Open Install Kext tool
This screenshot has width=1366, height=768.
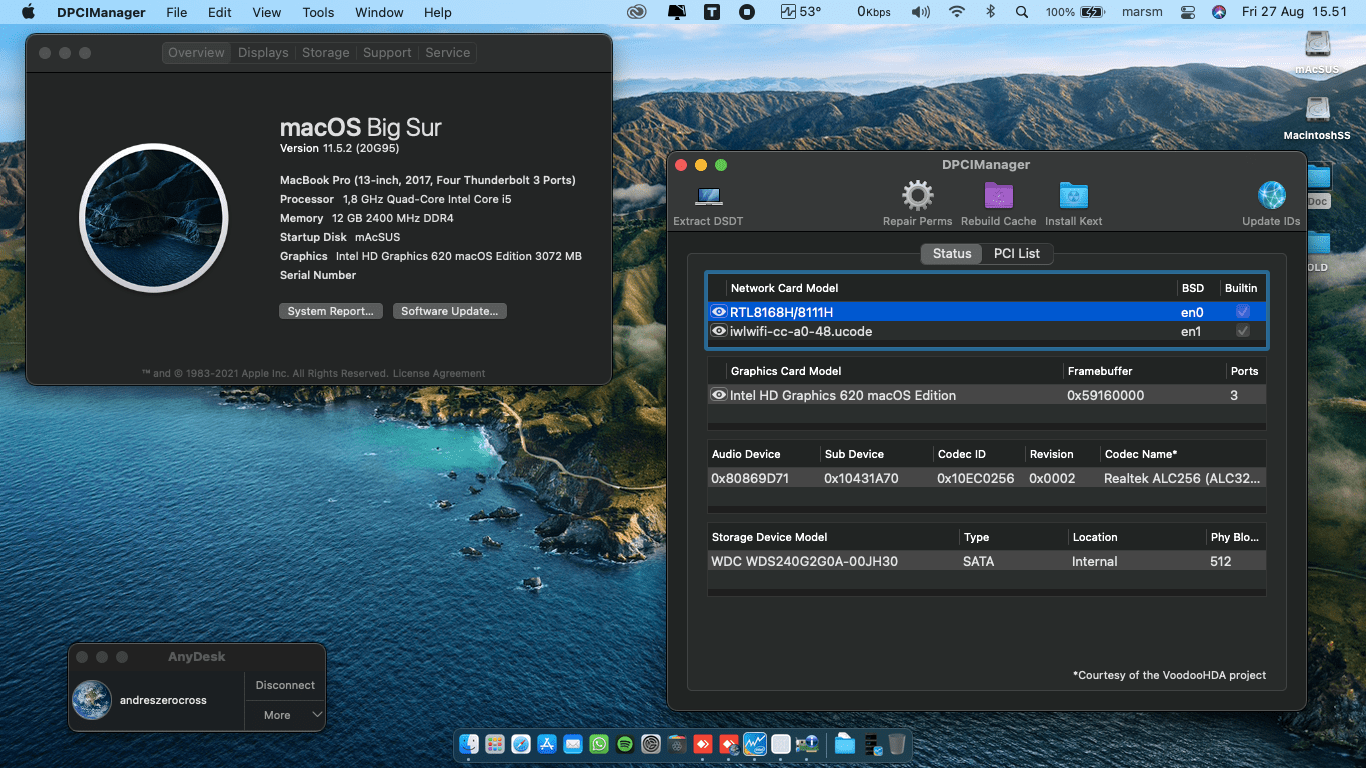click(1073, 196)
